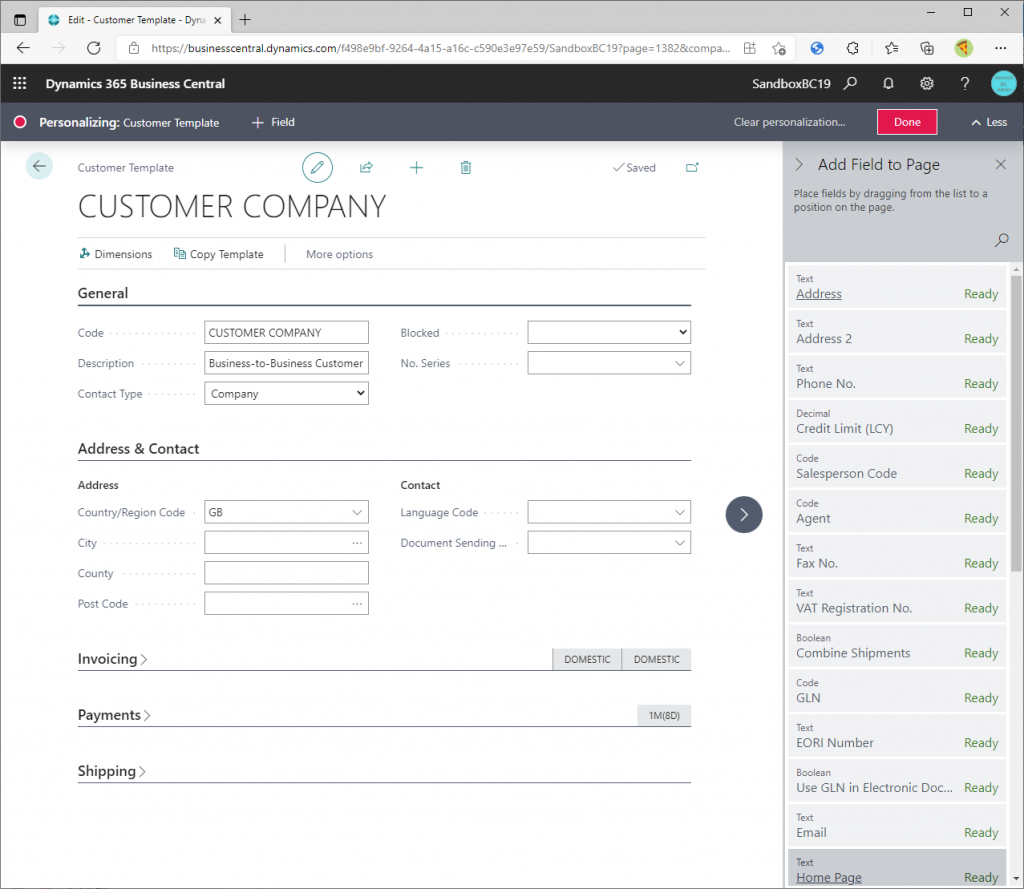Create new record with plus icon
This screenshot has width=1024, height=889.
416,168
